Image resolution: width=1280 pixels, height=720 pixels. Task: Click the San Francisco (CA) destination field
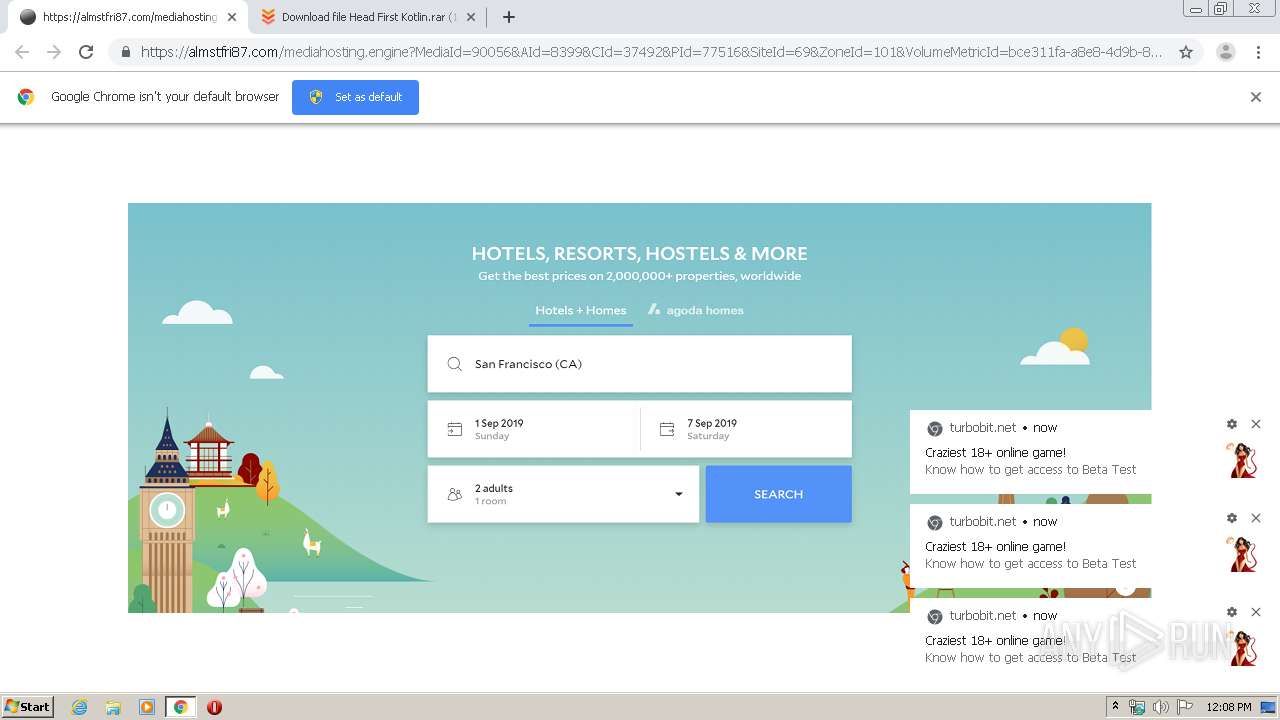[x=640, y=364]
